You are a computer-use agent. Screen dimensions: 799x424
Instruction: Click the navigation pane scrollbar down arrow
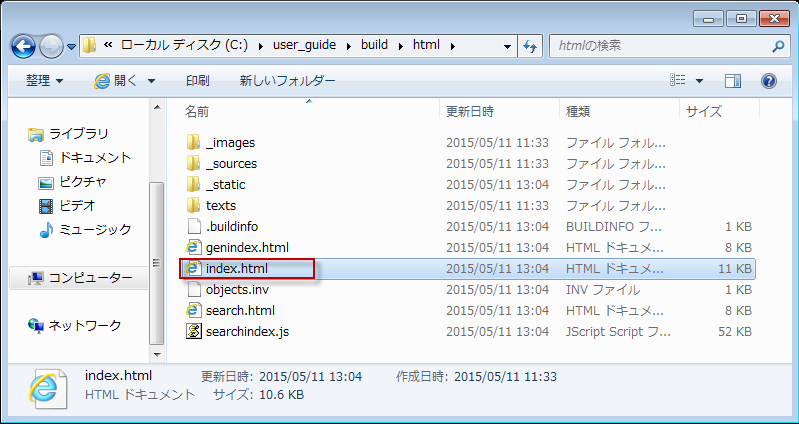[x=157, y=354]
